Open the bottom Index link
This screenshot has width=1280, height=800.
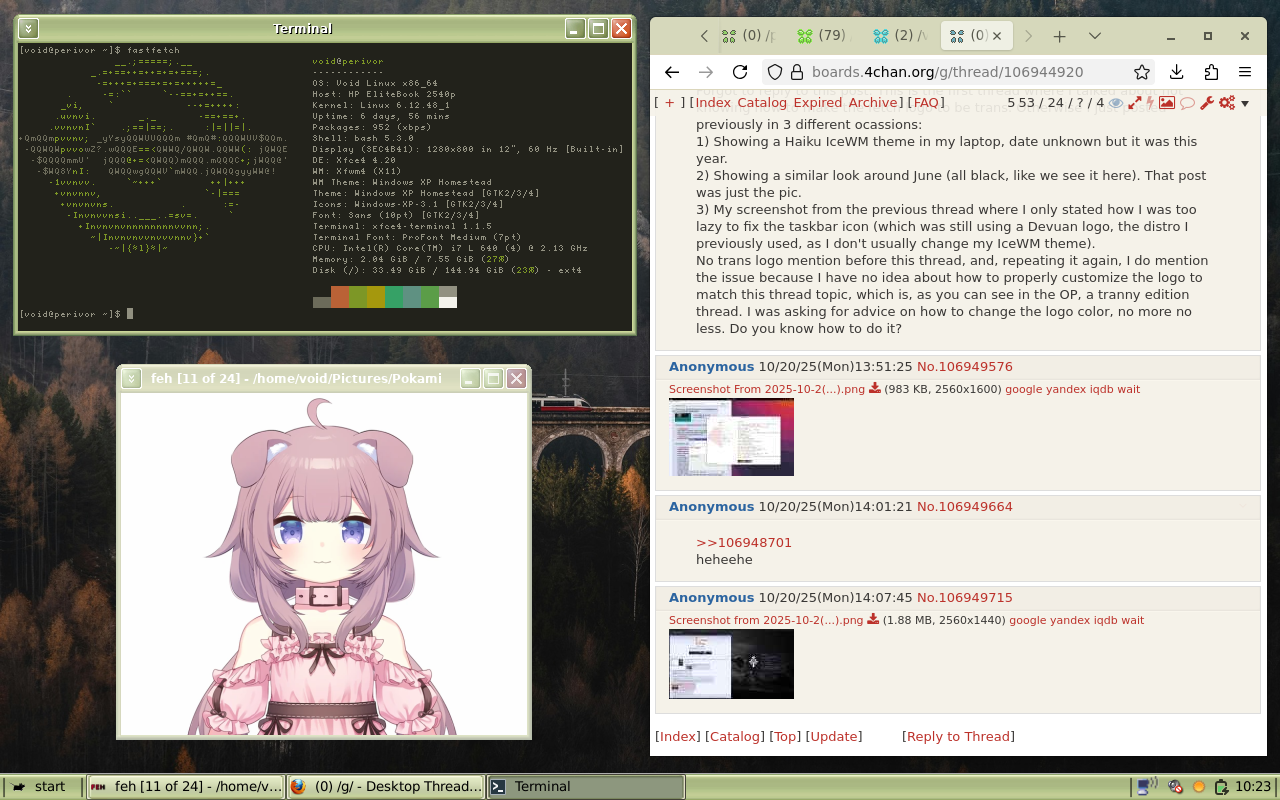[x=678, y=736]
